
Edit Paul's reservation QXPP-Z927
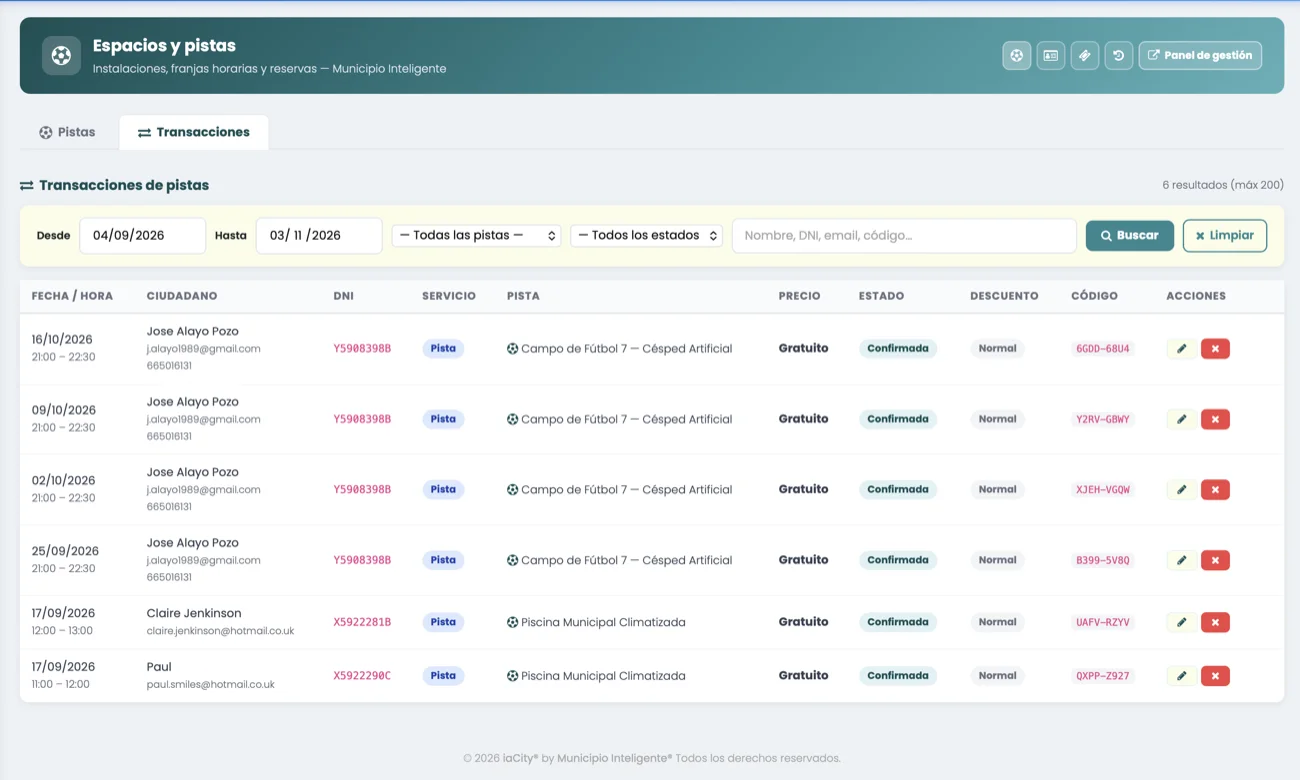[x=1181, y=676]
